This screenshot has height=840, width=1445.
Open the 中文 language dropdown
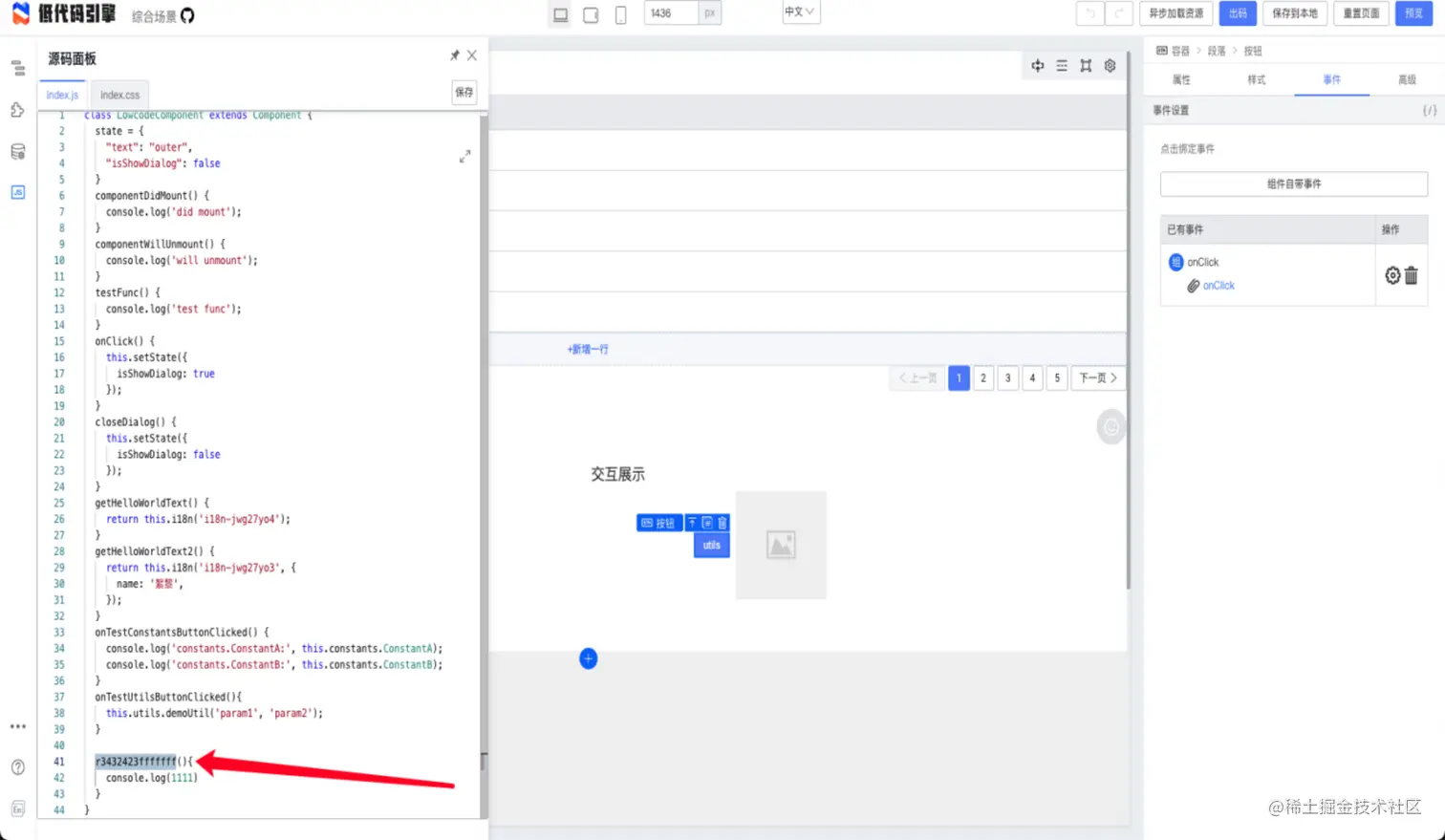[x=801, y=12]
